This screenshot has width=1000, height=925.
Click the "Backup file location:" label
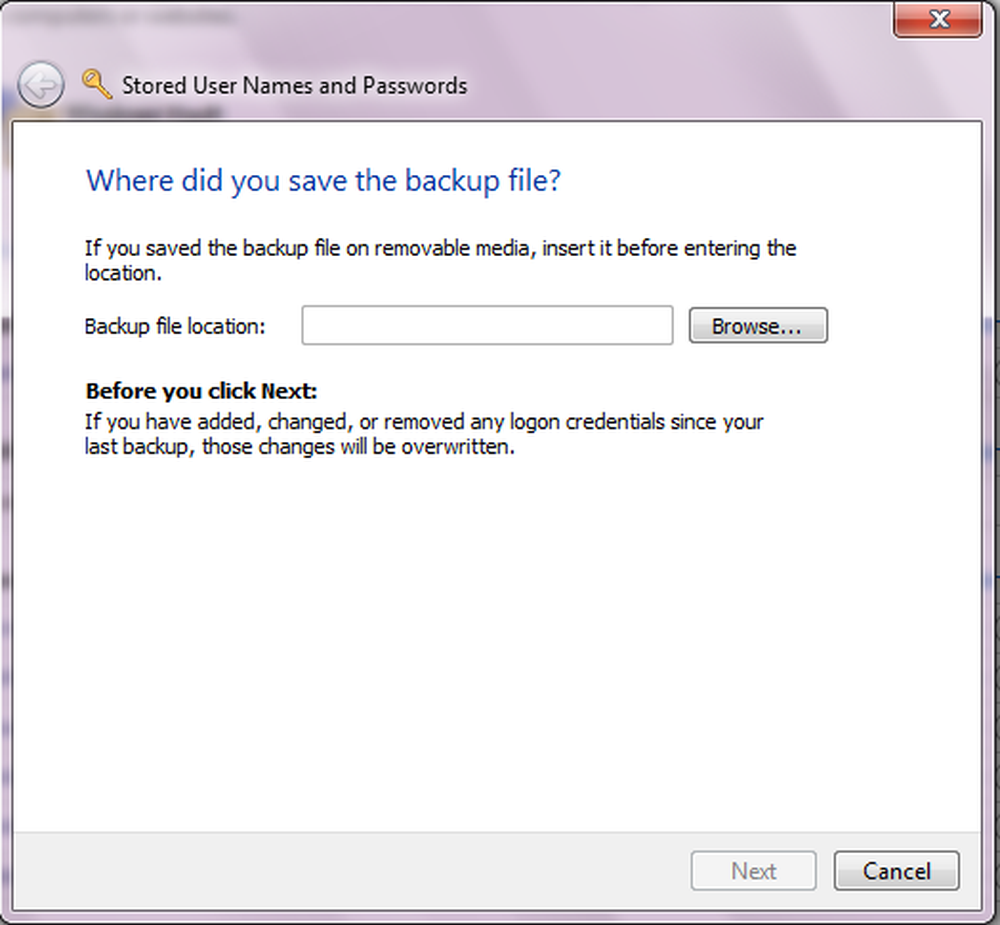[x=175, y=327]
